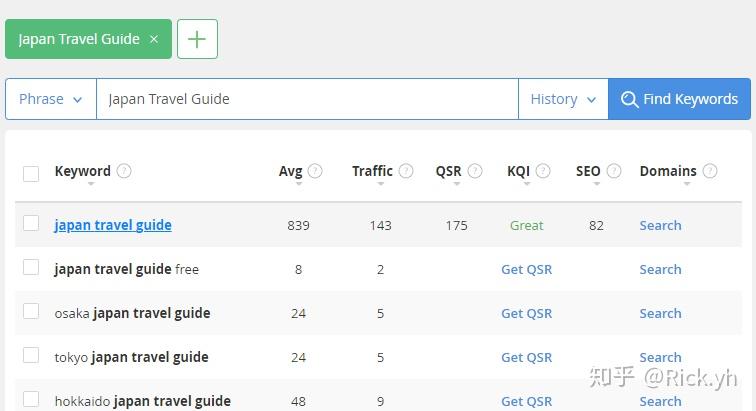This screenshot has height=411, width=756.
Task: Open the japan travel guide keyword link
Action: 113,225
